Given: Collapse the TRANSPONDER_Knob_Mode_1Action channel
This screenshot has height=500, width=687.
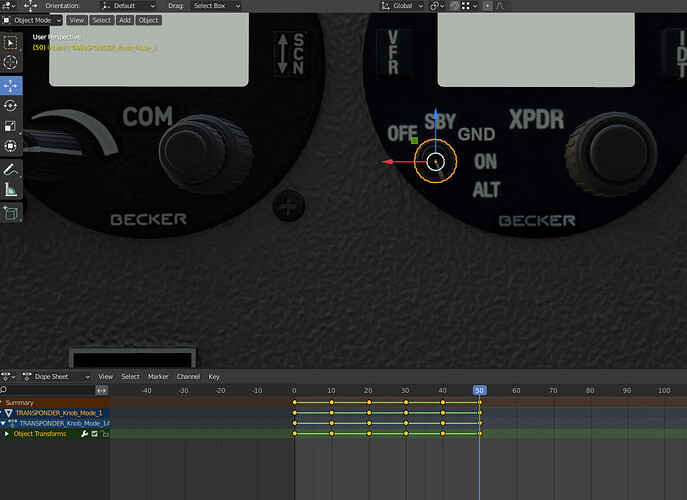Looking at the screenshot, I should click(x=3, y=423).
